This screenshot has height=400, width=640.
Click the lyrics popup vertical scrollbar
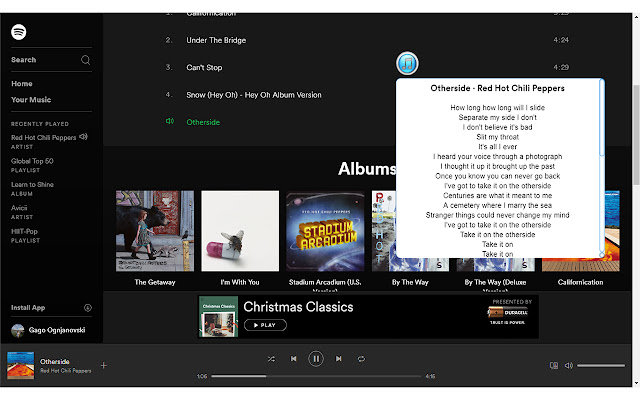pyautogui.click(x=602, y=118)
